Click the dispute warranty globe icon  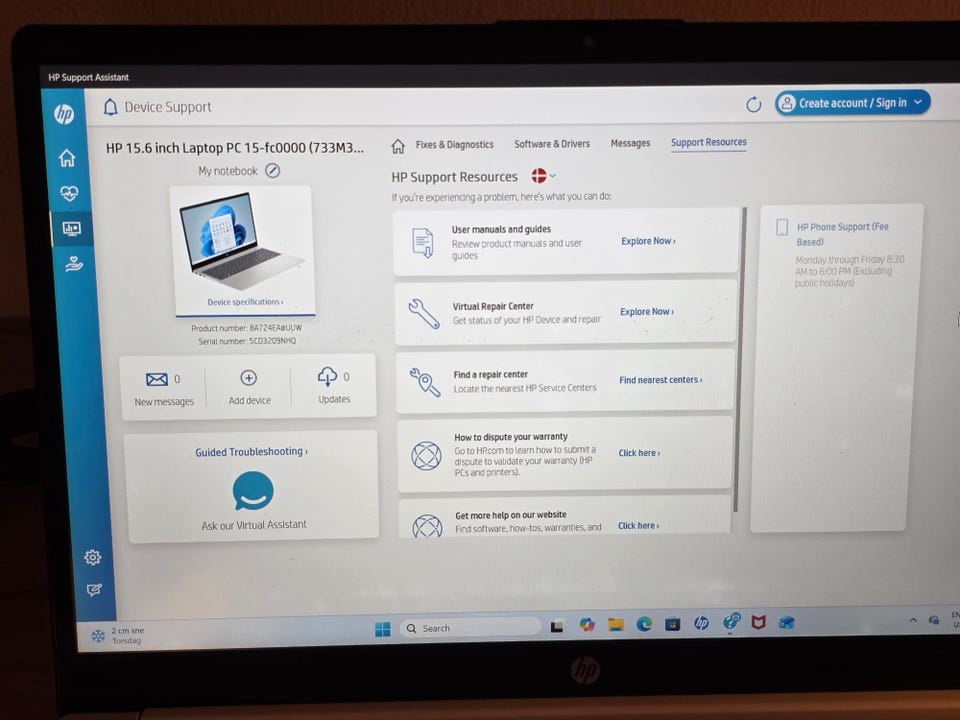426,456
